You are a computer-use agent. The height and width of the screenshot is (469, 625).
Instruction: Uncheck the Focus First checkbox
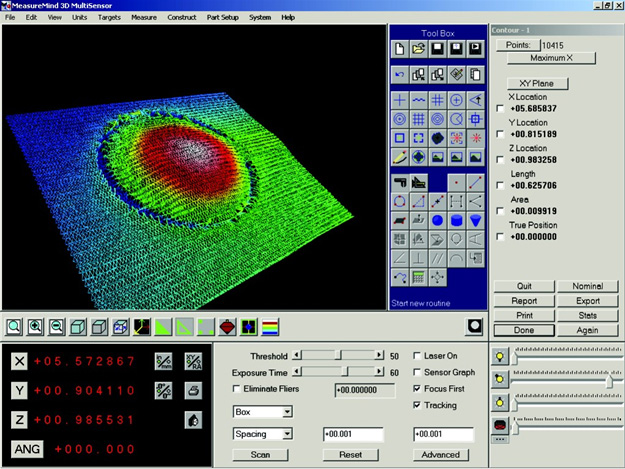[419, 388]
